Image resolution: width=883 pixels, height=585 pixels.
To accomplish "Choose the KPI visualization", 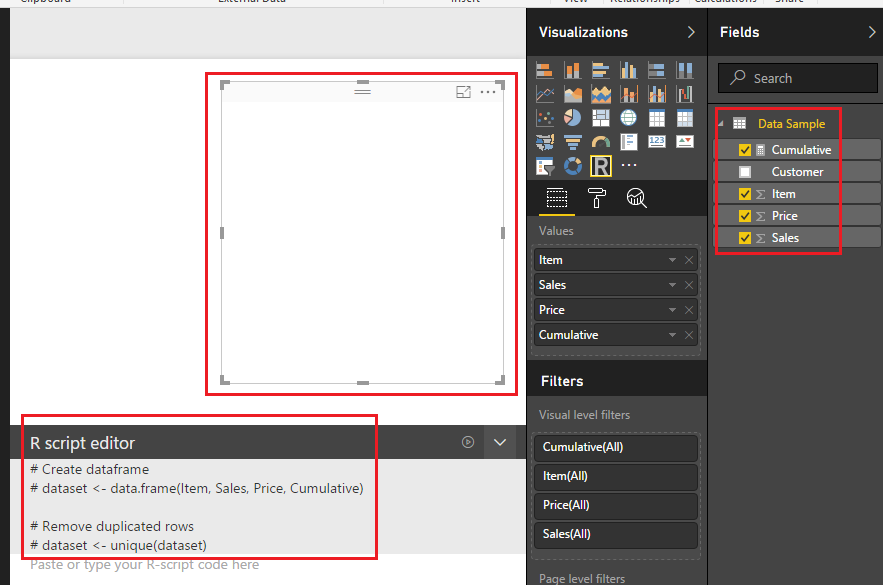I will pos(685,142).
